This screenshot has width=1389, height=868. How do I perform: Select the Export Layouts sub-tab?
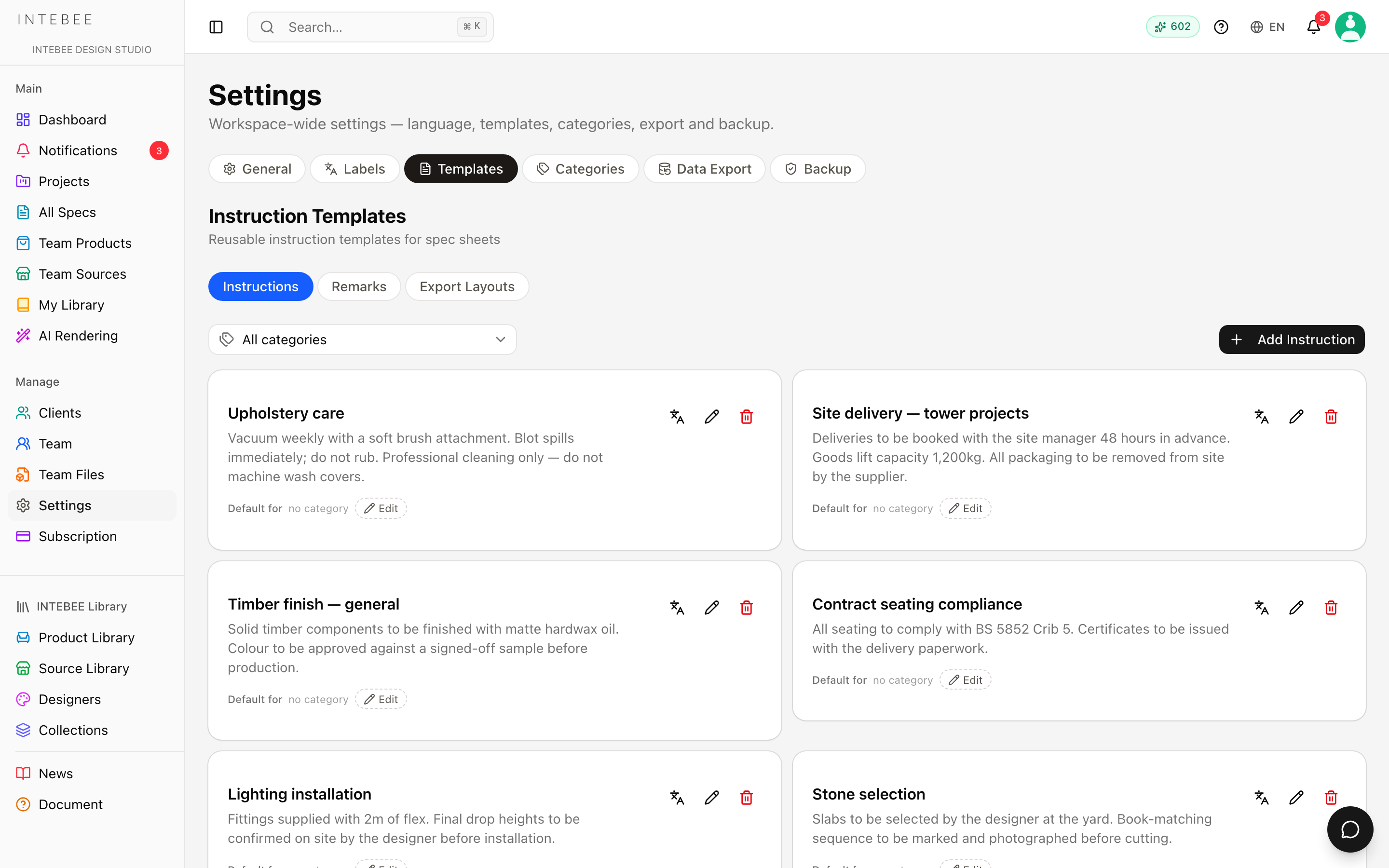pos(467,286)
